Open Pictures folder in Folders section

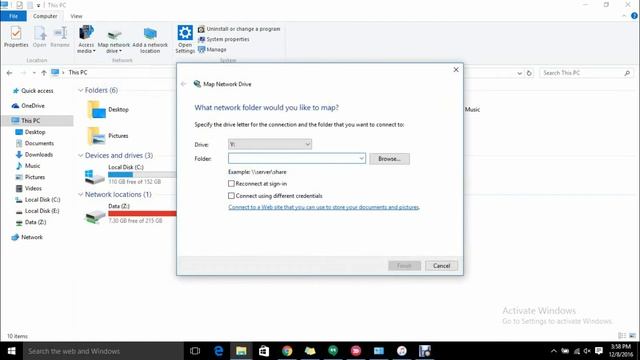pos(108,136)
